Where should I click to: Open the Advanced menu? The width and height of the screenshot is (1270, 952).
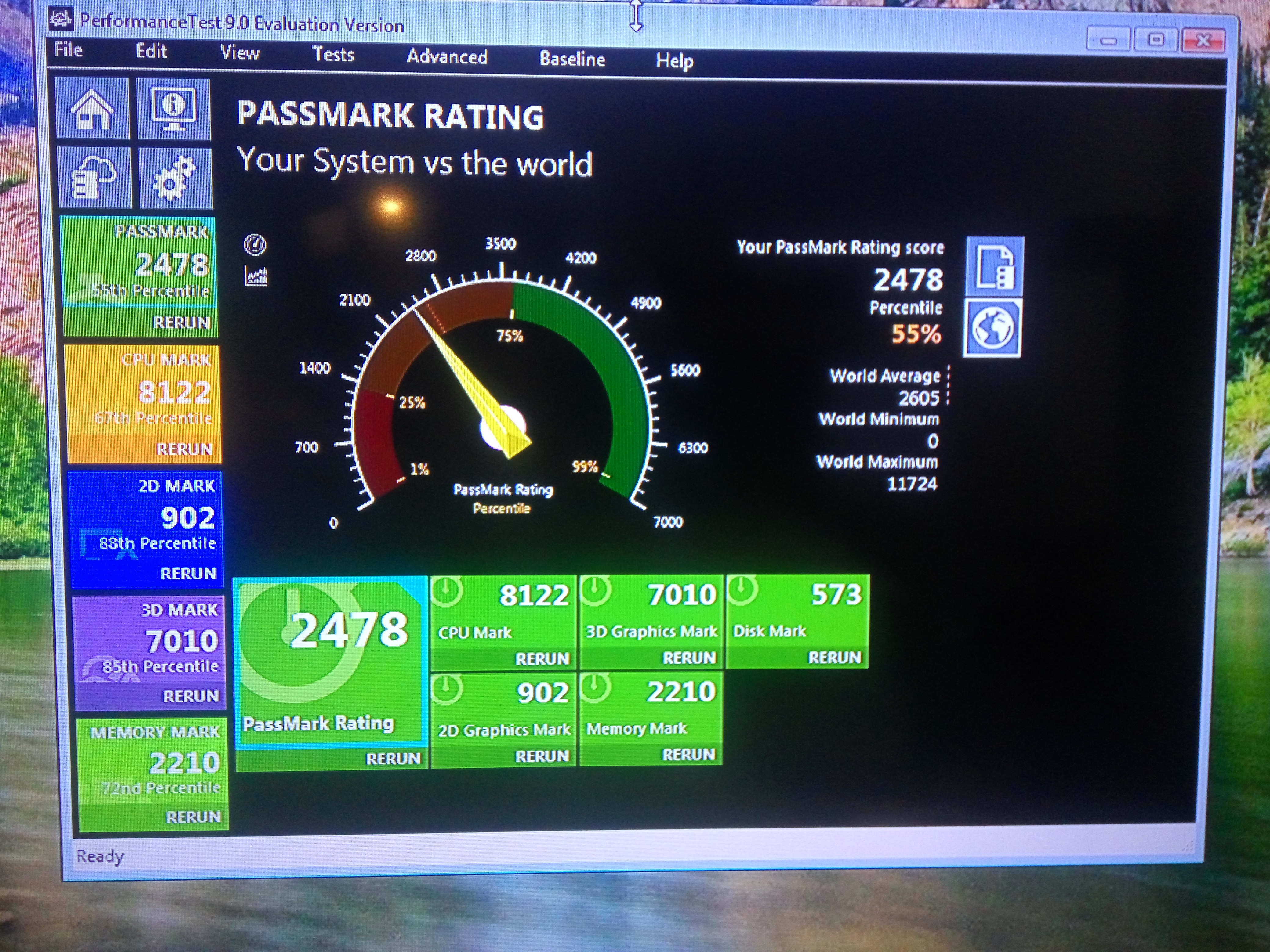click(x=447, y=57)
